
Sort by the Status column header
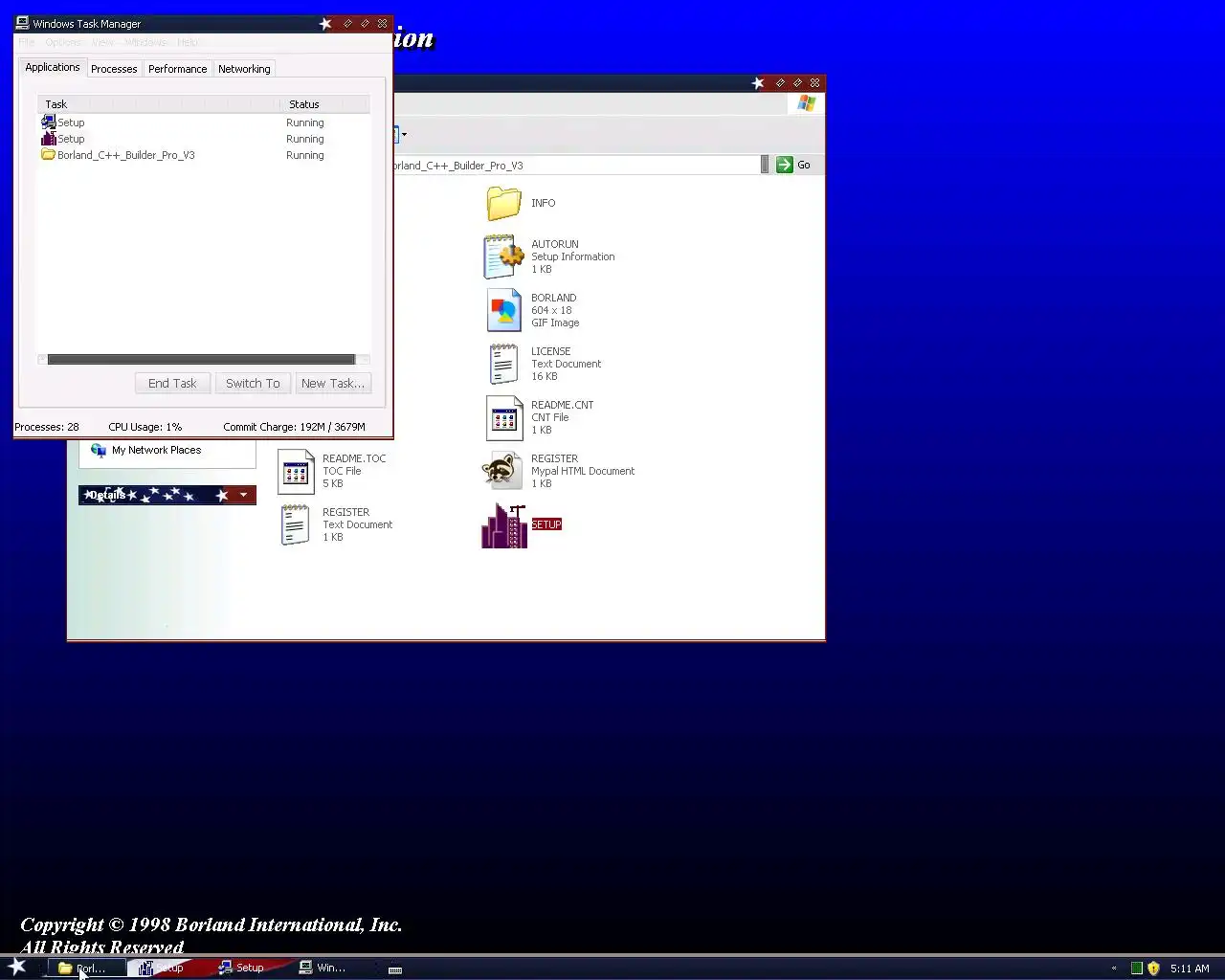click(x=323, y=104)
